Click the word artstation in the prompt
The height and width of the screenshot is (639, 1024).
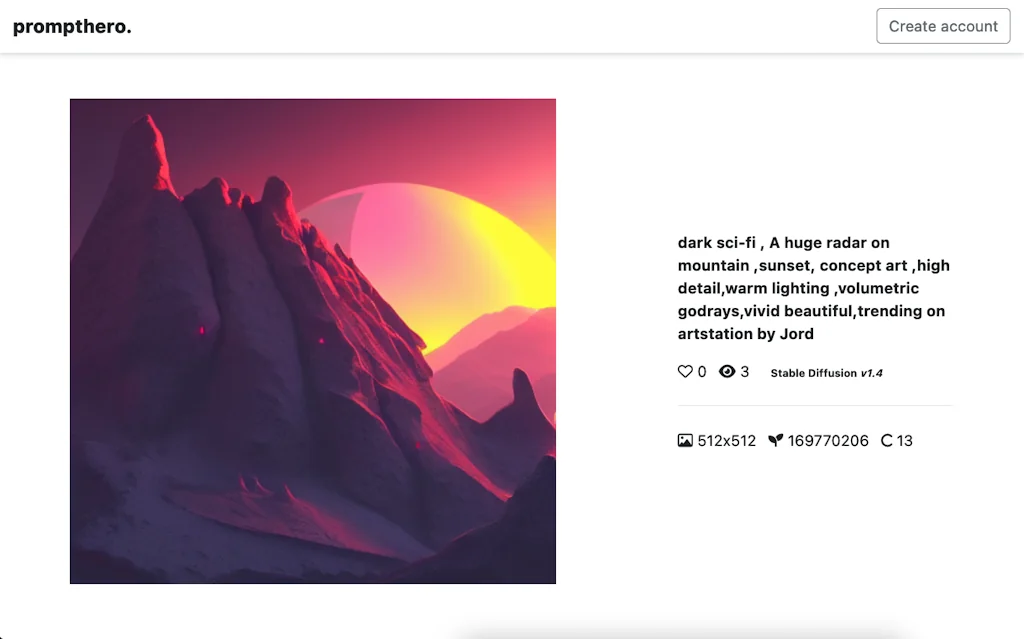tap(716, 334)
